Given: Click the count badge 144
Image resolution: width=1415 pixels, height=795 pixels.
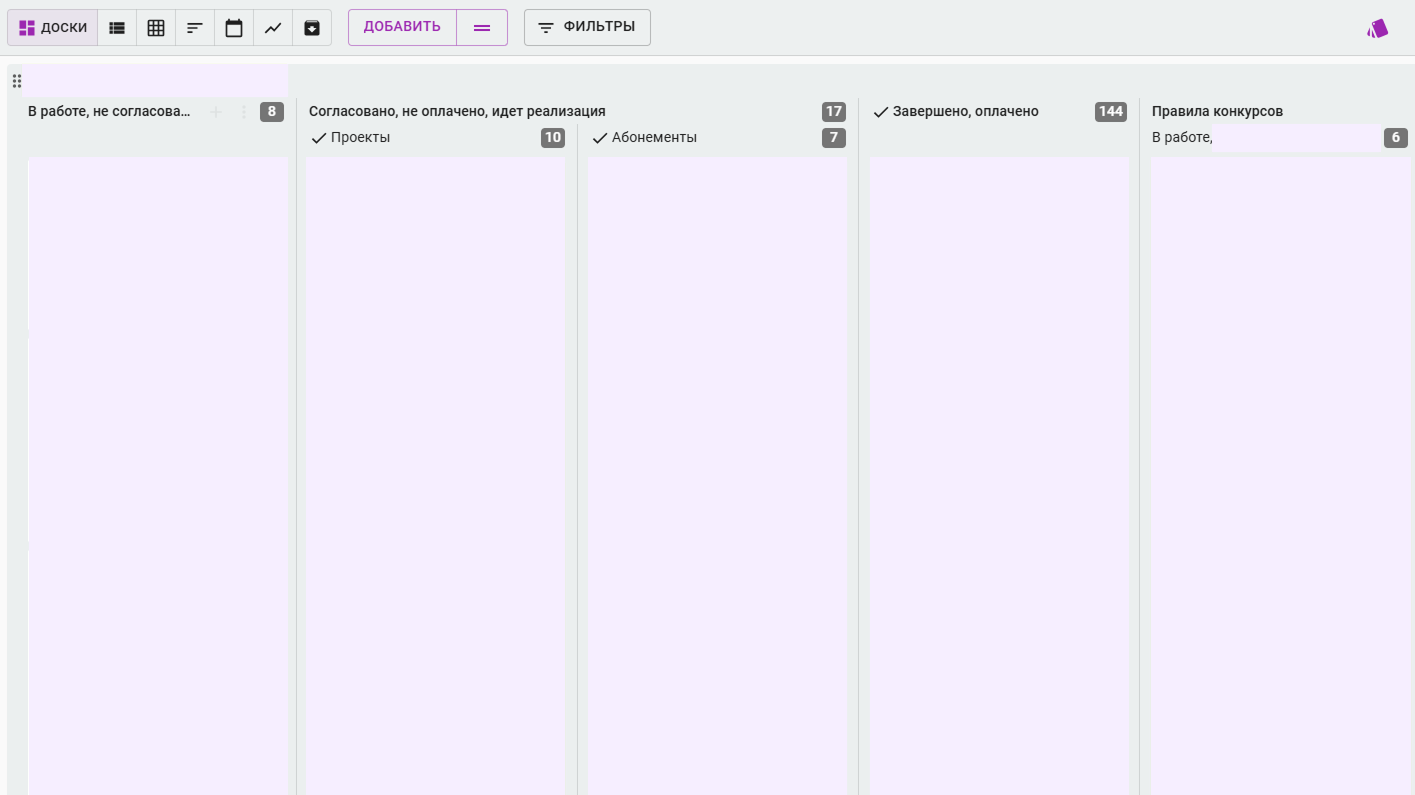Looking at the screenshot, I should 1111,112.
